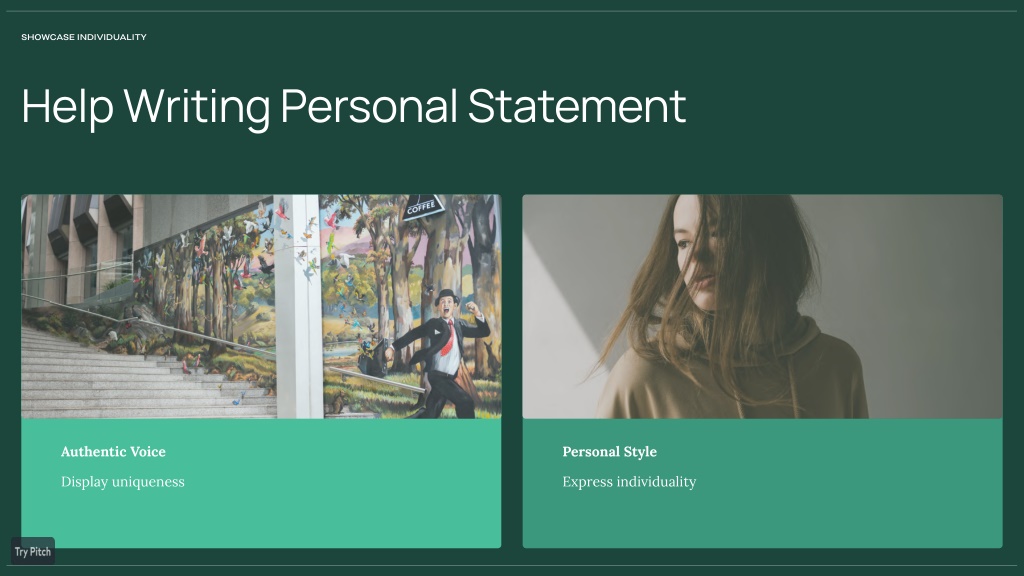The width and height of the screenshot is (1024, 576).
Task: Click the COFFEE sign in the mural
Action: coord(422,208)
